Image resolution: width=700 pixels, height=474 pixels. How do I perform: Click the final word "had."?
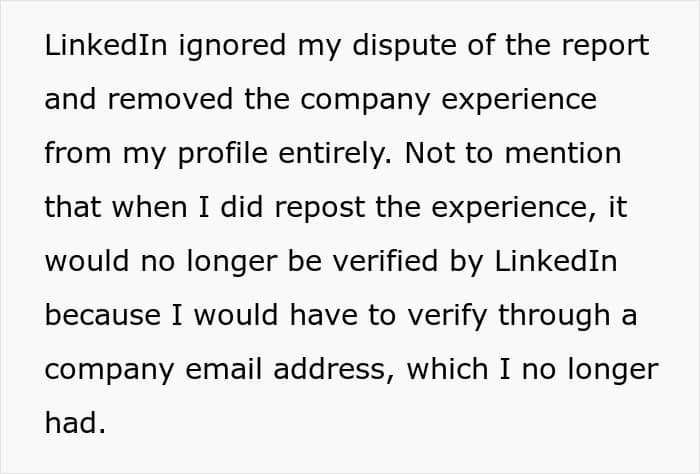(x=75, y=423)
